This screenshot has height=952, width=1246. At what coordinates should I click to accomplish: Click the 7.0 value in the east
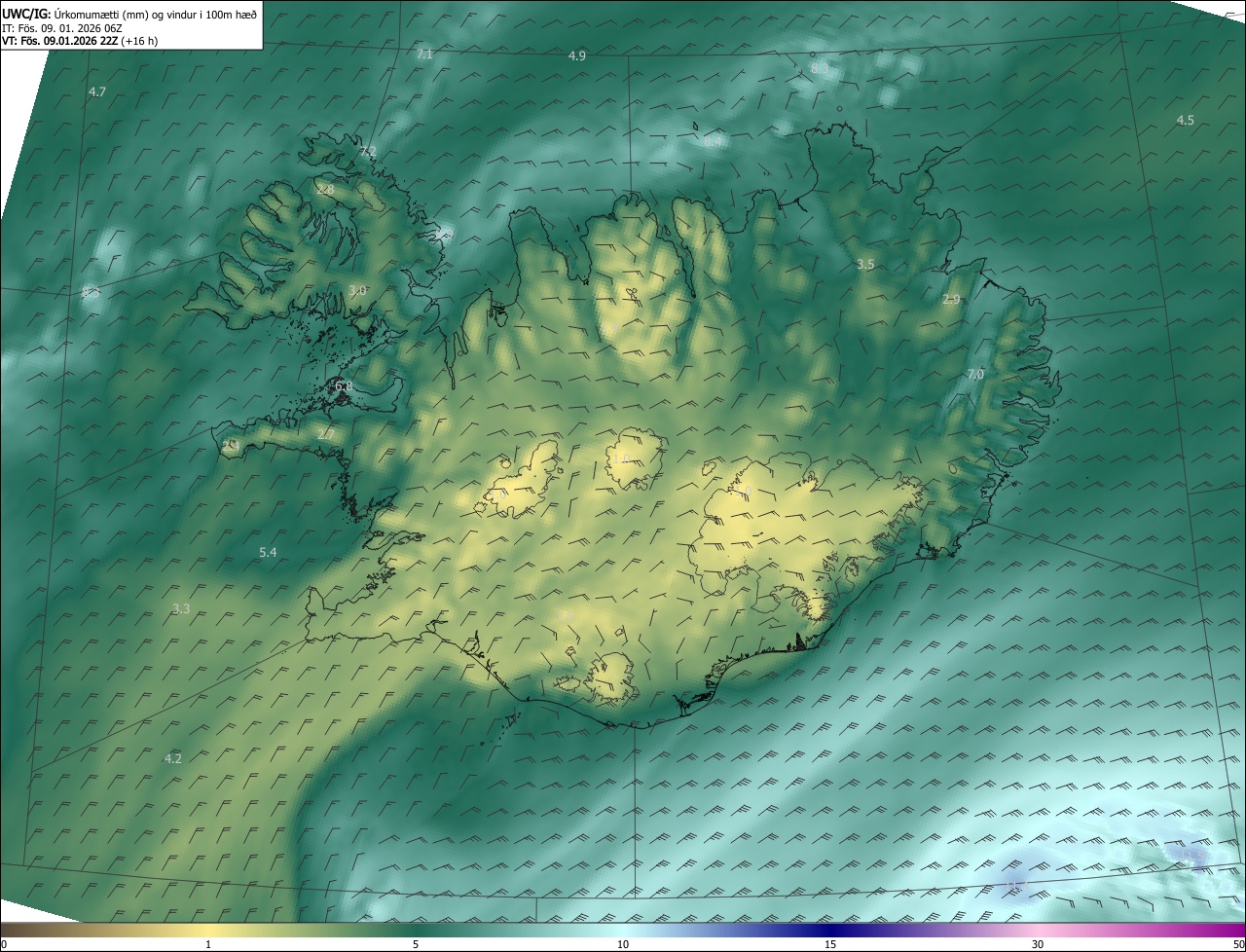point(975,375)
